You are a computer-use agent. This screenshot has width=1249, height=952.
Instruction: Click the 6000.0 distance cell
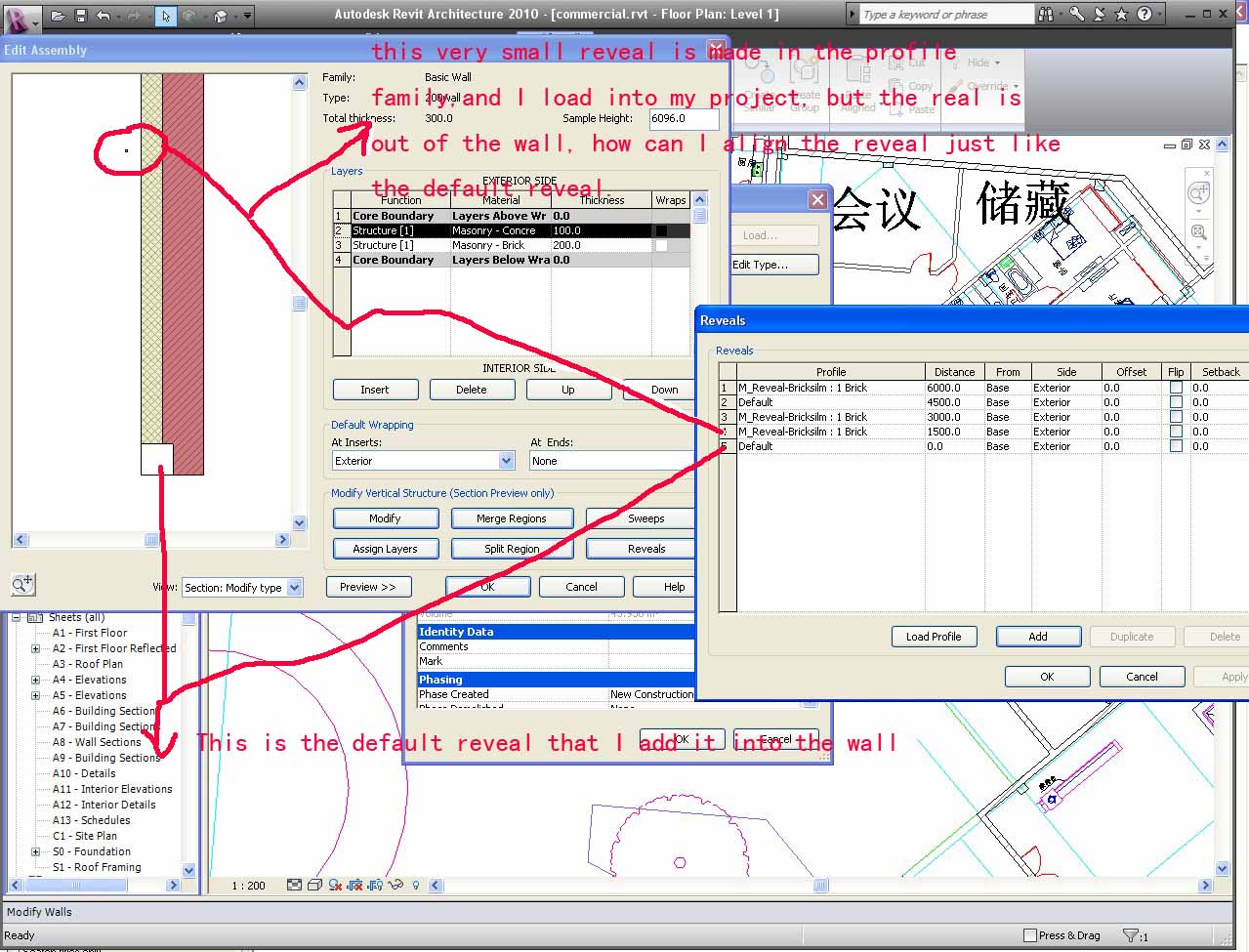tap(954, 388)
